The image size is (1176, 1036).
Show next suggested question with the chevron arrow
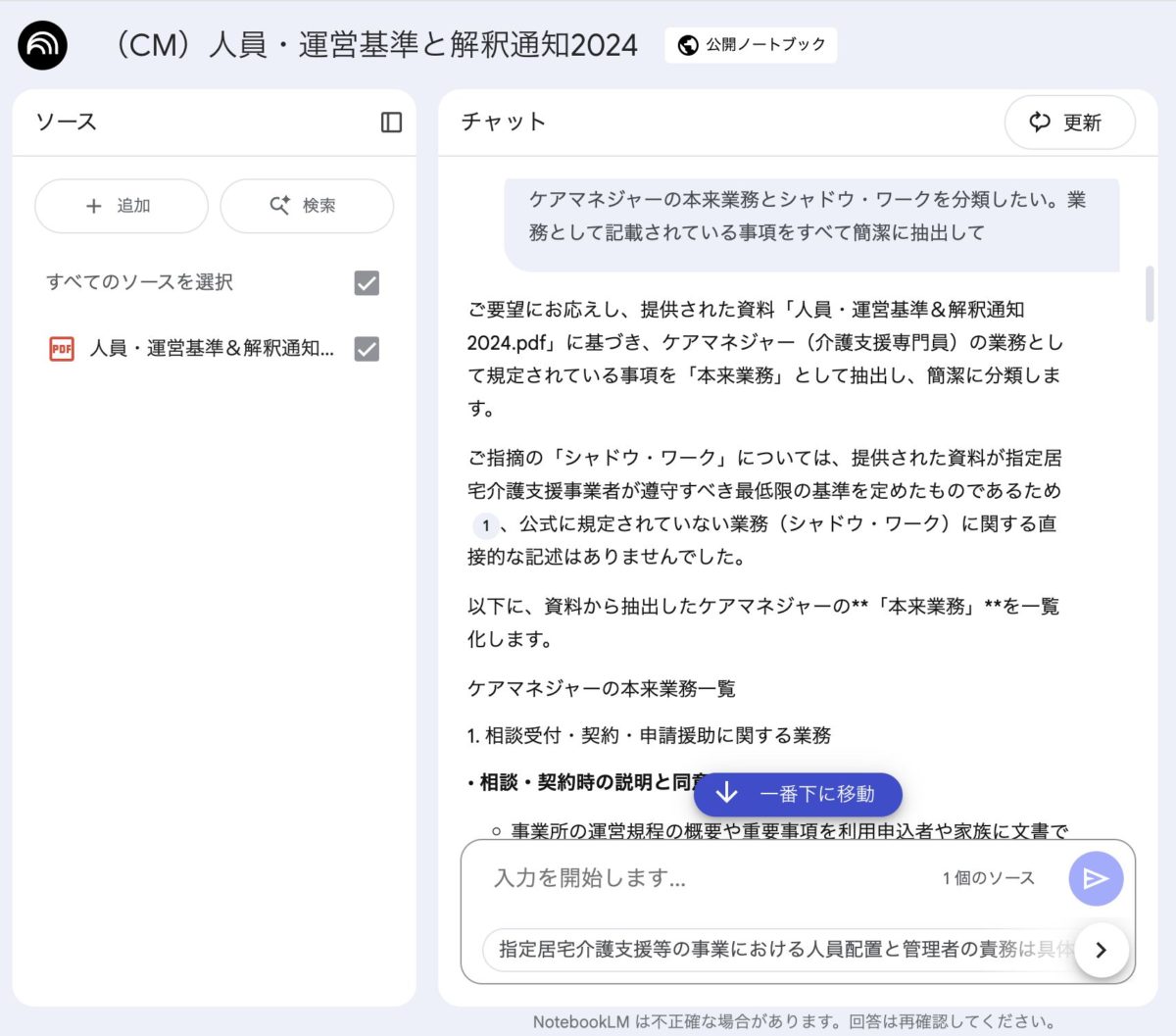(1101, 950)
